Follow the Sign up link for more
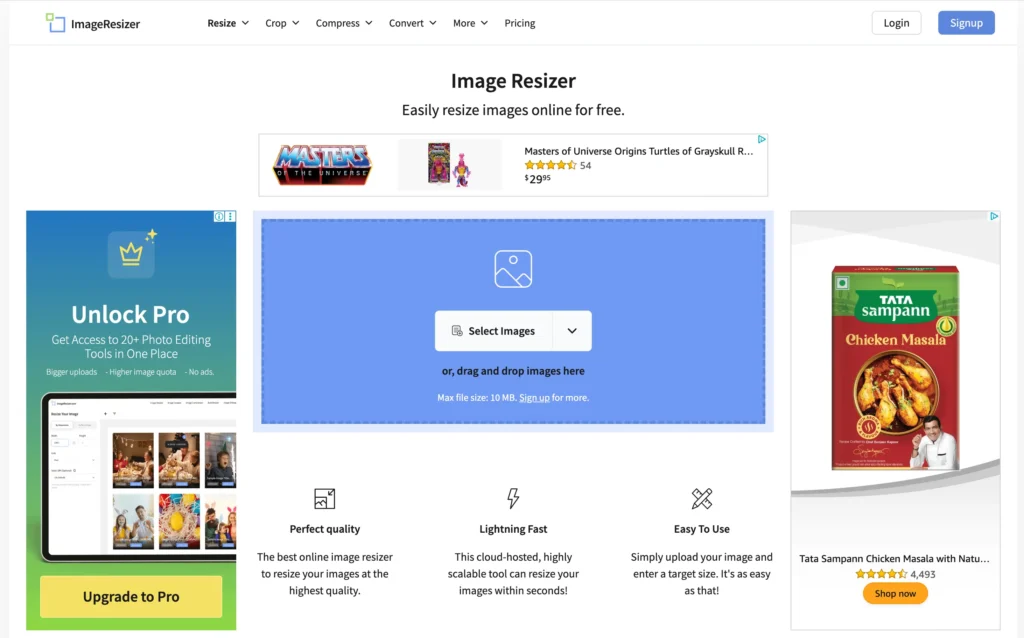The image size is (1024, 638). (x=534, y=398)
